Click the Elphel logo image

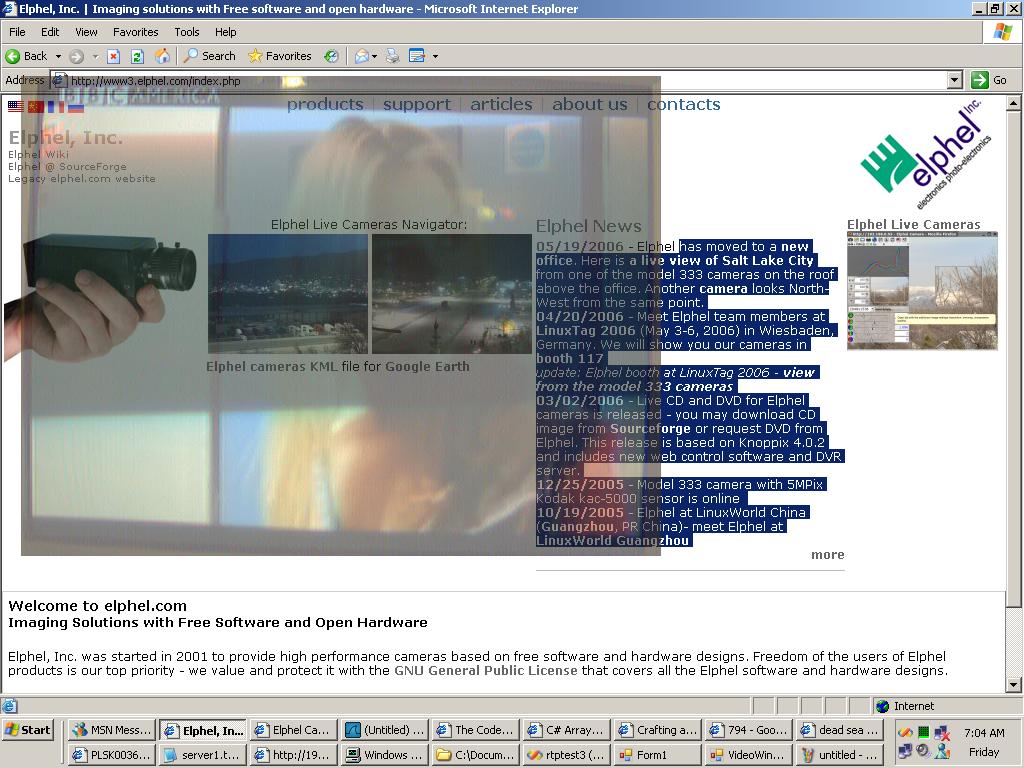[925, 155]
